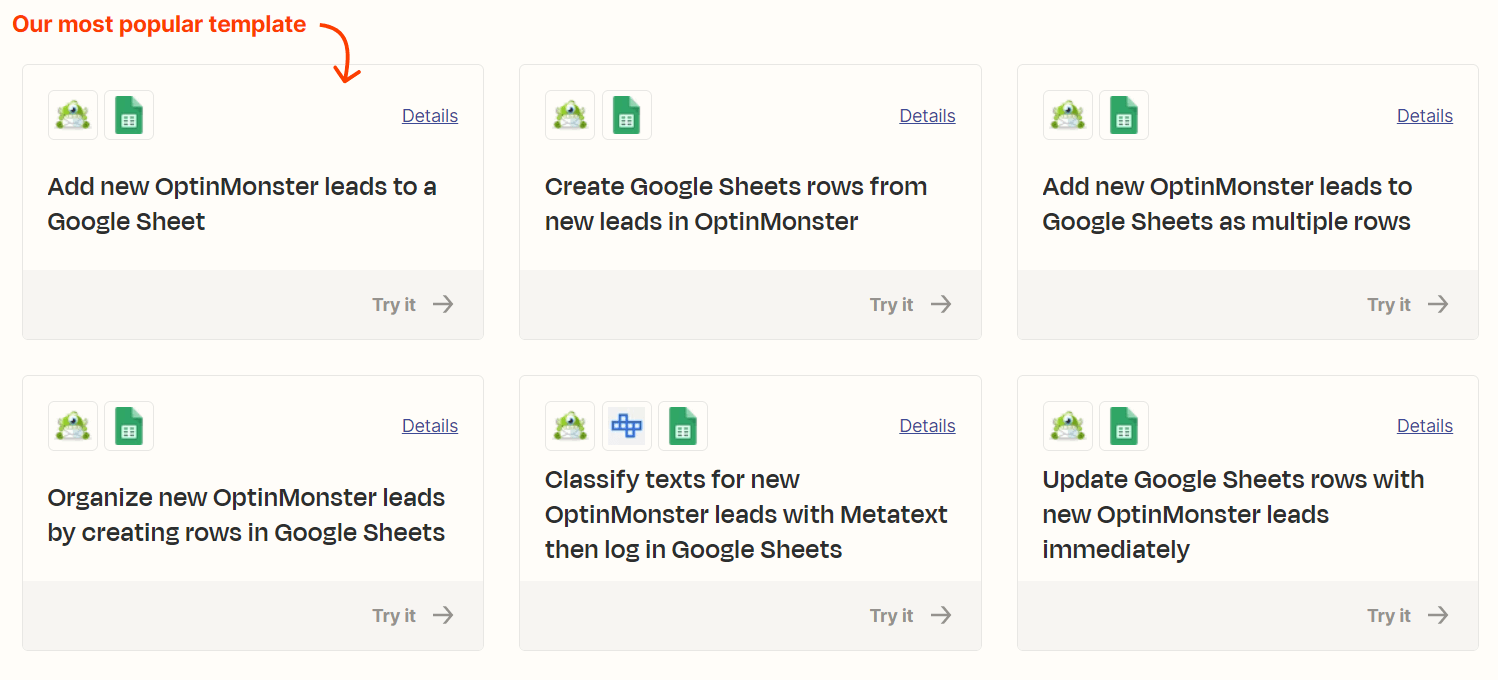Click the Google Sheets icon on 'Add new OptinMonster leads to a Google Sheet'
The image size is (1498, 680).
pyautogui.click(x=128, y=115)
